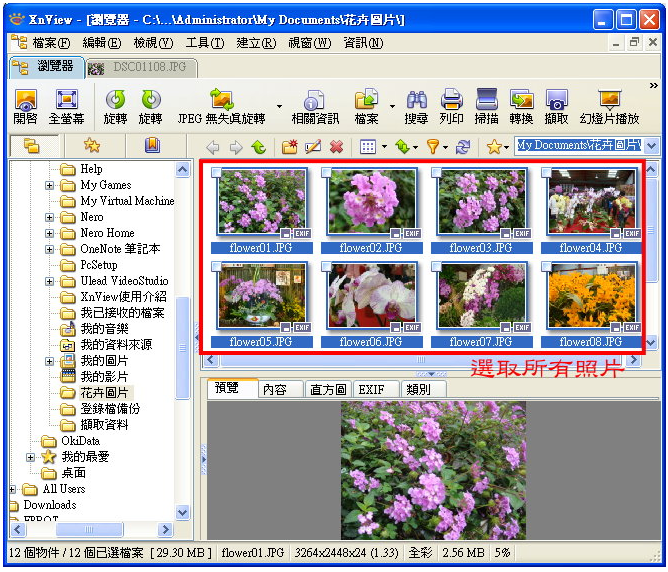
Task: Click the refresh icon in browser toolbar
Action: coord(463,147)
